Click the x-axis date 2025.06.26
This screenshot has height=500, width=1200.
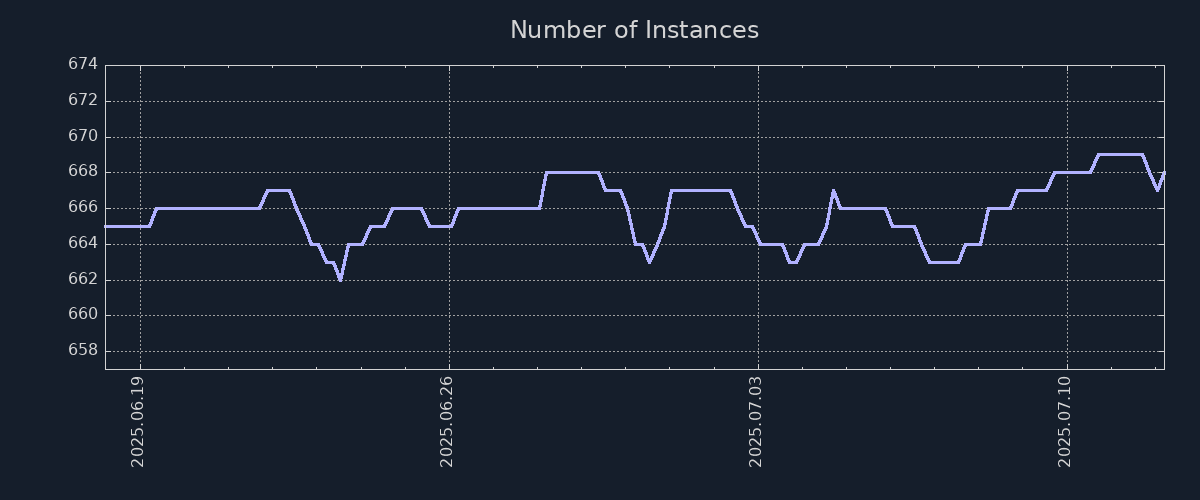pyautogui.click(x=448, y=422)
